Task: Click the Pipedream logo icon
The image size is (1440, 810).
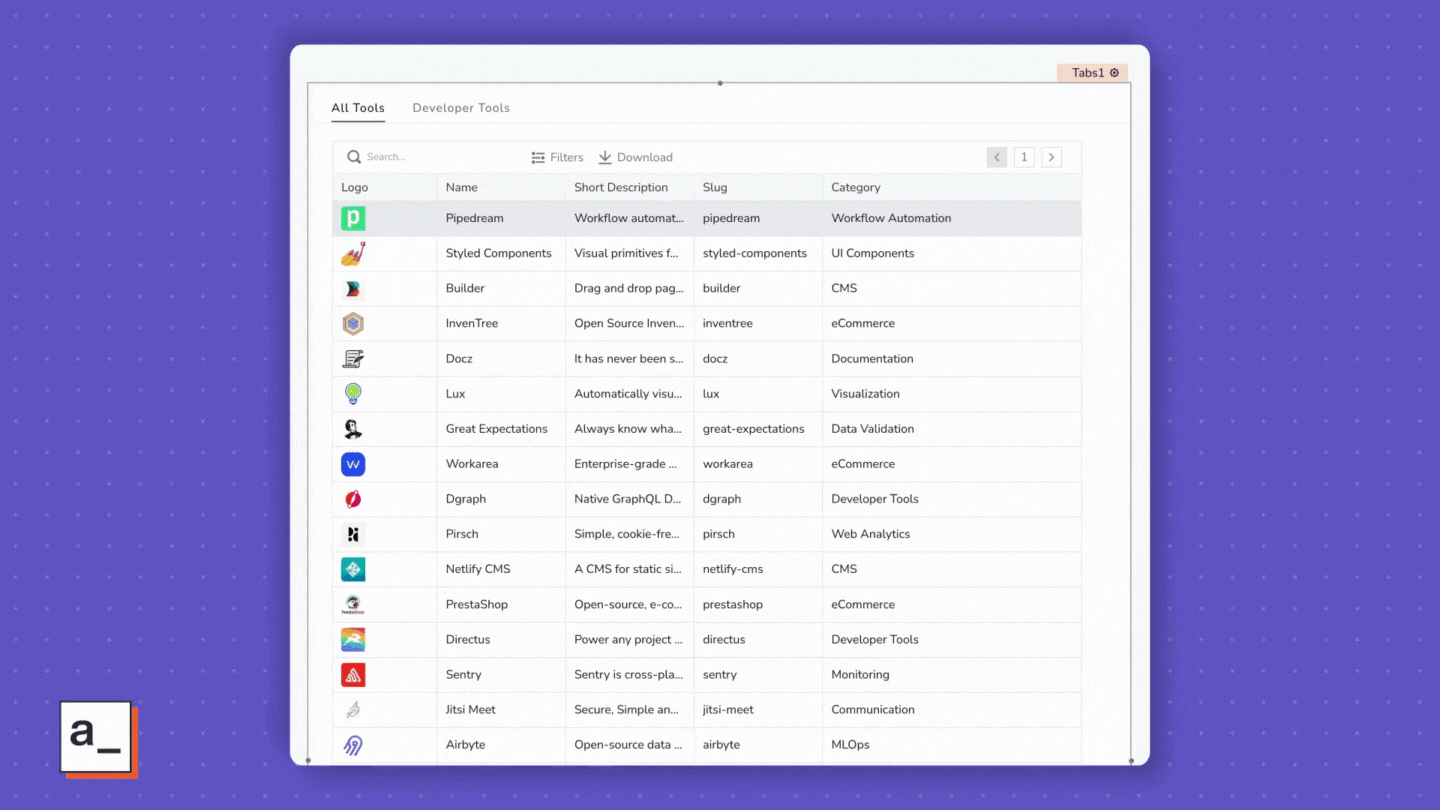Action: pos(353,218)
